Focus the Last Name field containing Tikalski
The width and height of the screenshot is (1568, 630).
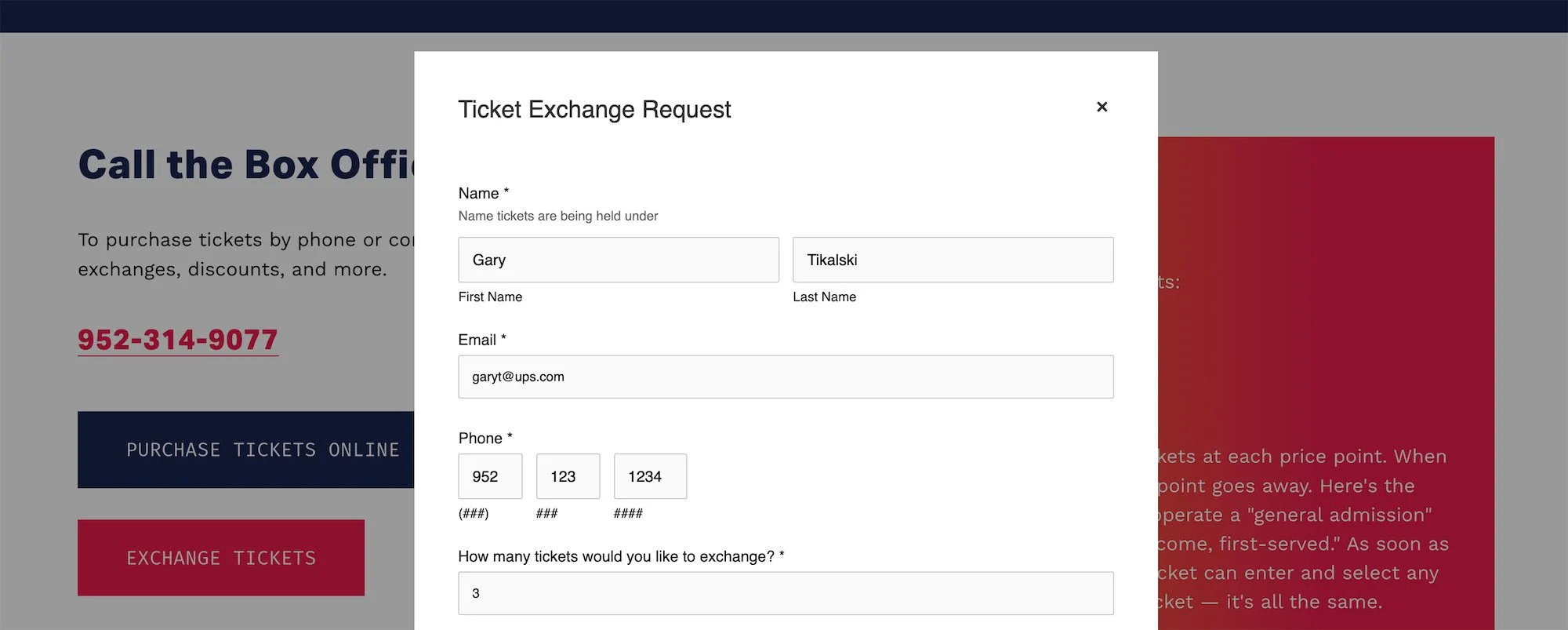coord(952,260)
